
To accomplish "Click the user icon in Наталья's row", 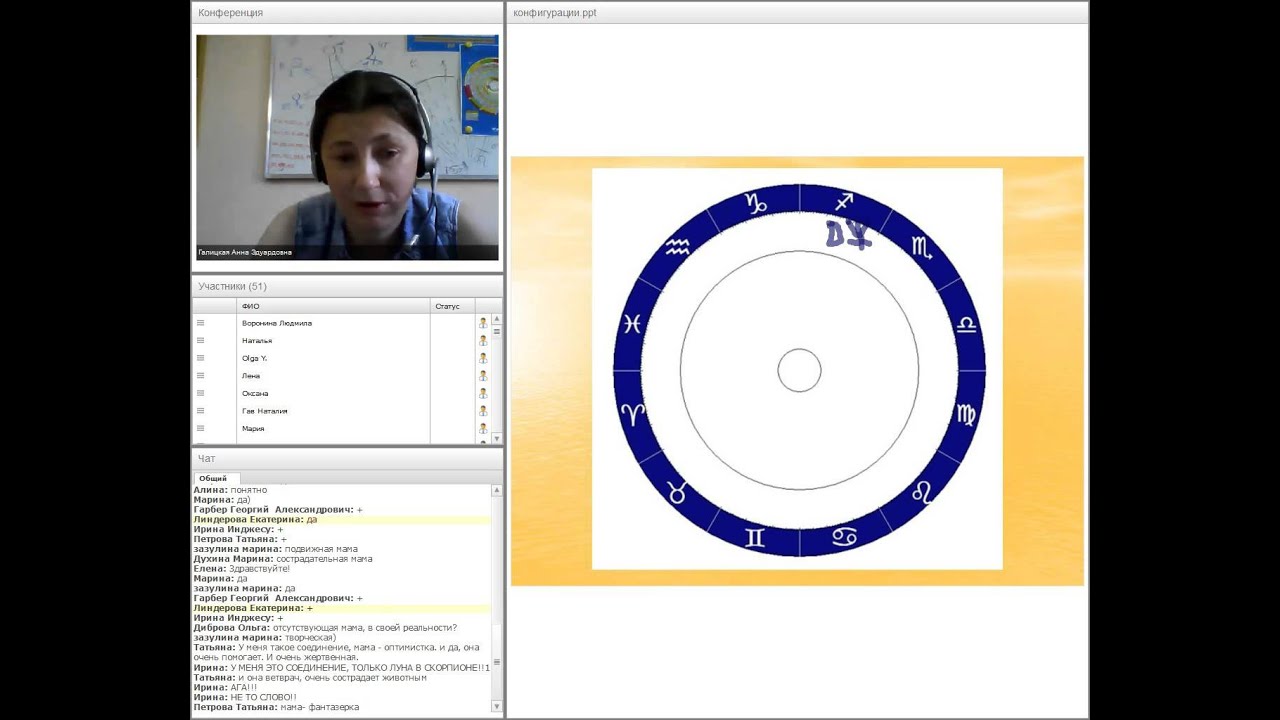I will 483,340.
